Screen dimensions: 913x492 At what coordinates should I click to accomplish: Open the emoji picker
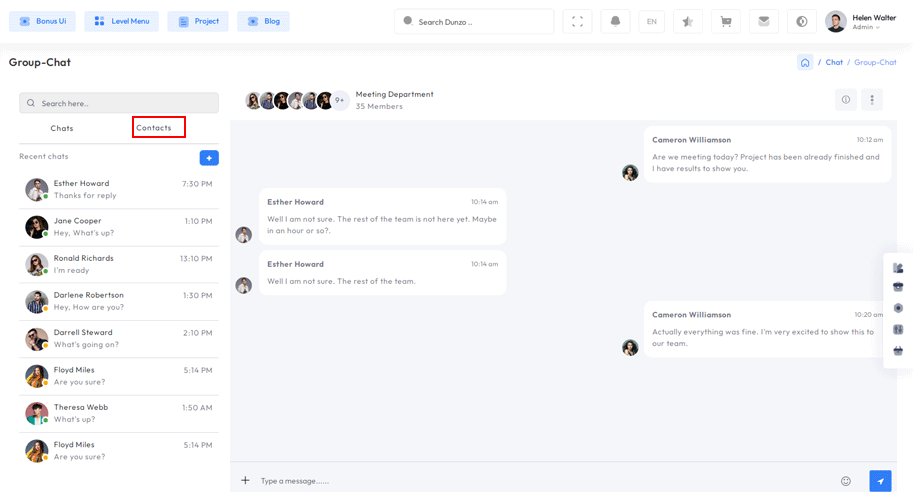[846, 481]
